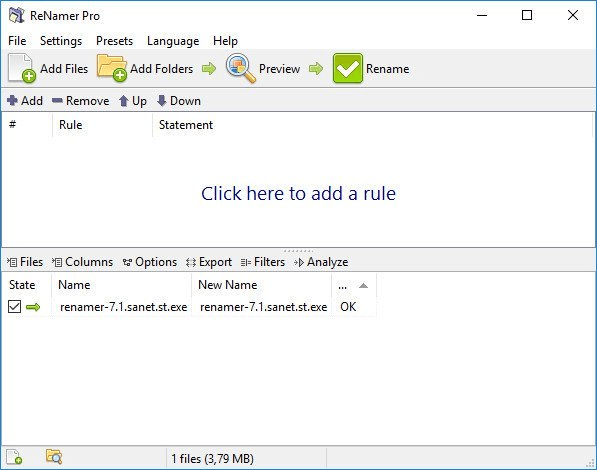The image size is (597, 470).
Task: Open the File menu
Action: 17,41
